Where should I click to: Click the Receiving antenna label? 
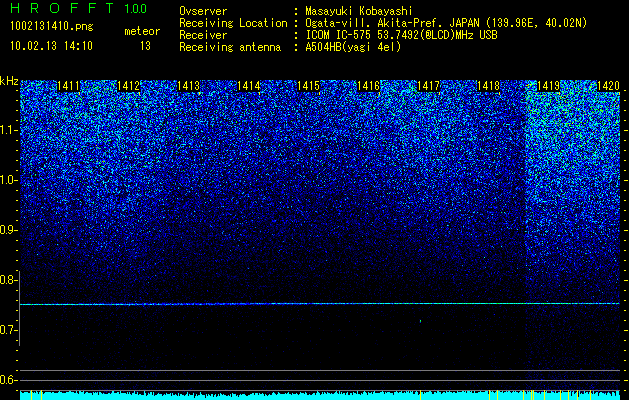point(230,47)
